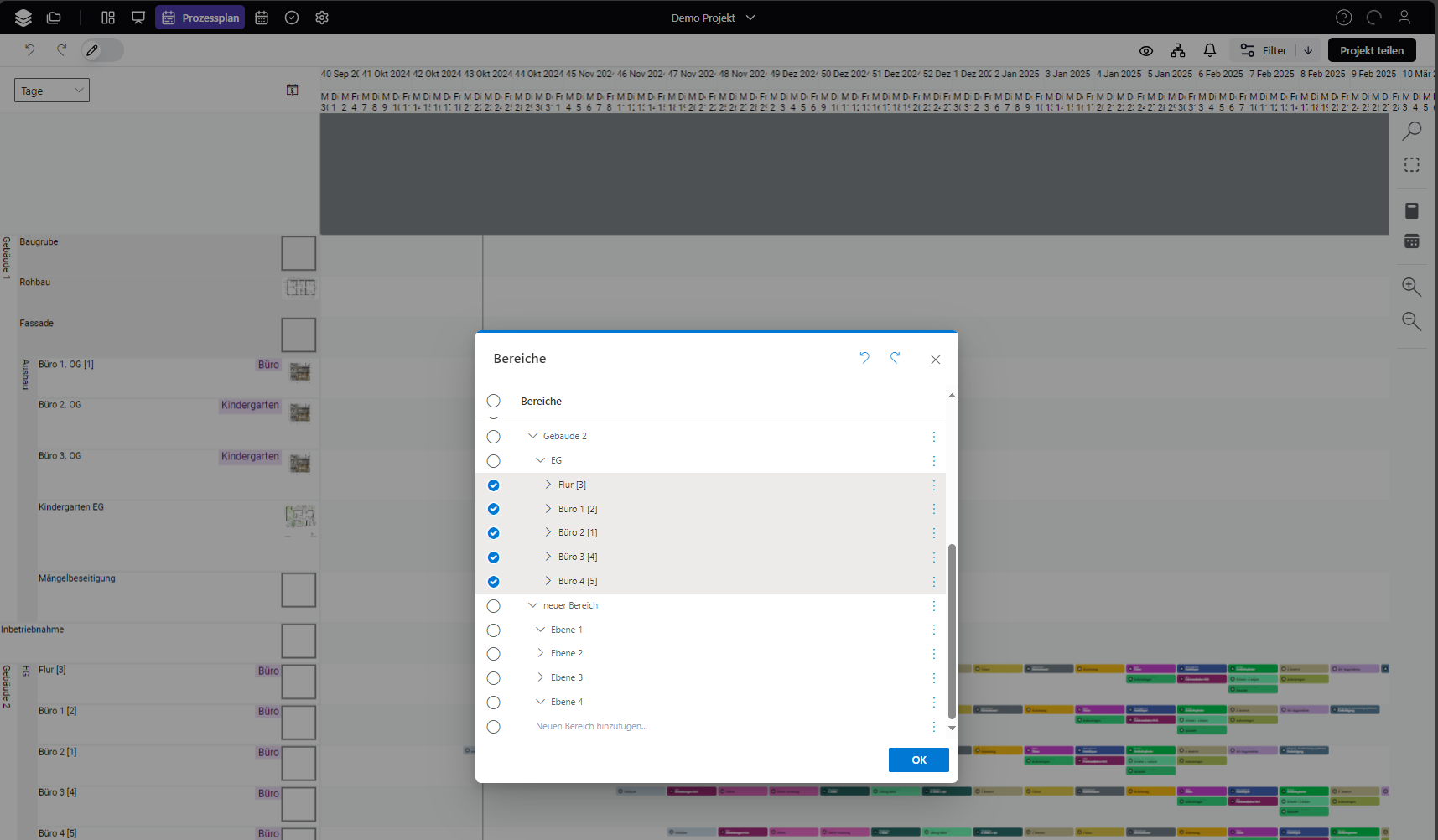Confirm with the OK button
The height and width of the screenshot is (840, 1438).
918,760
